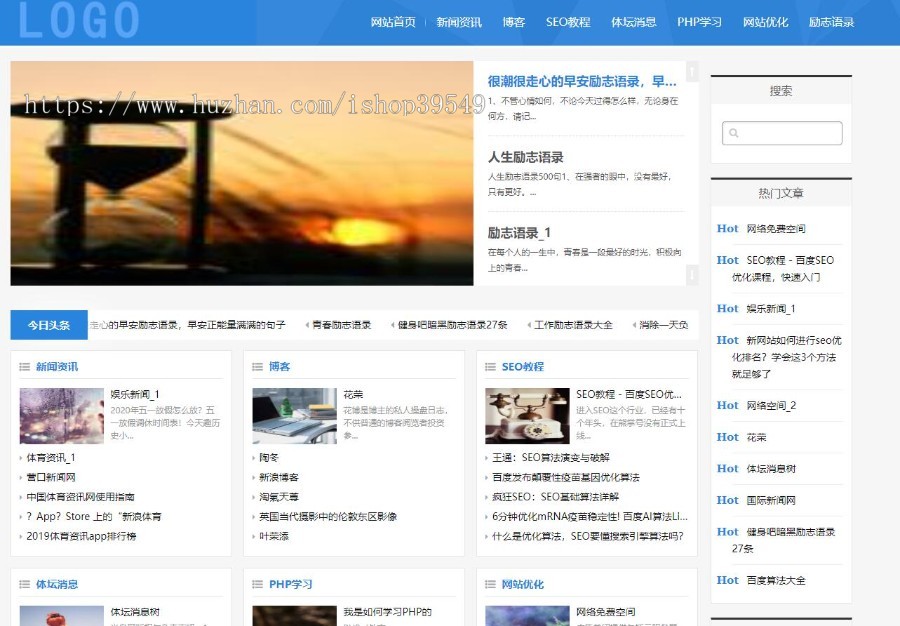Click the list icon beside PHP学习 heading
900x626 pixels.
pyautogui.click(x=258, y=584)
